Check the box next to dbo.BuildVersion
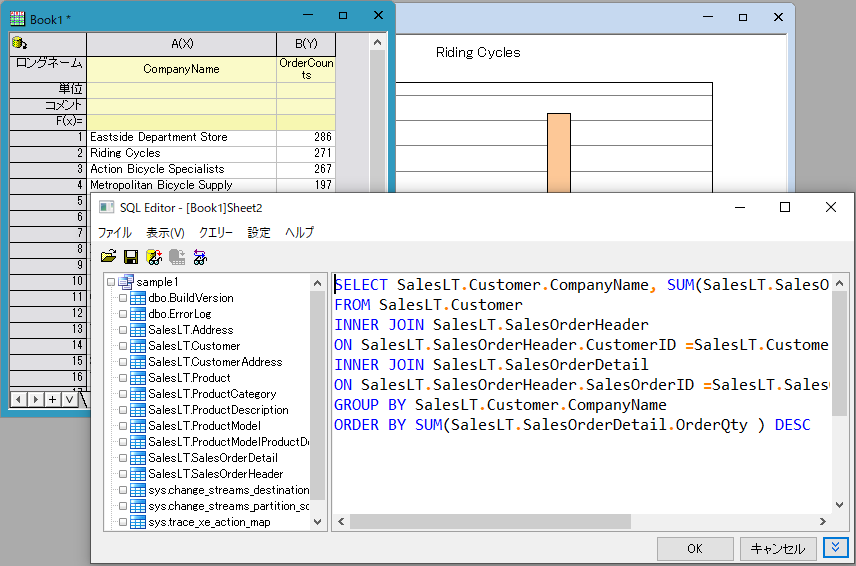Screen dimensions: 856x566 [123, 298]
